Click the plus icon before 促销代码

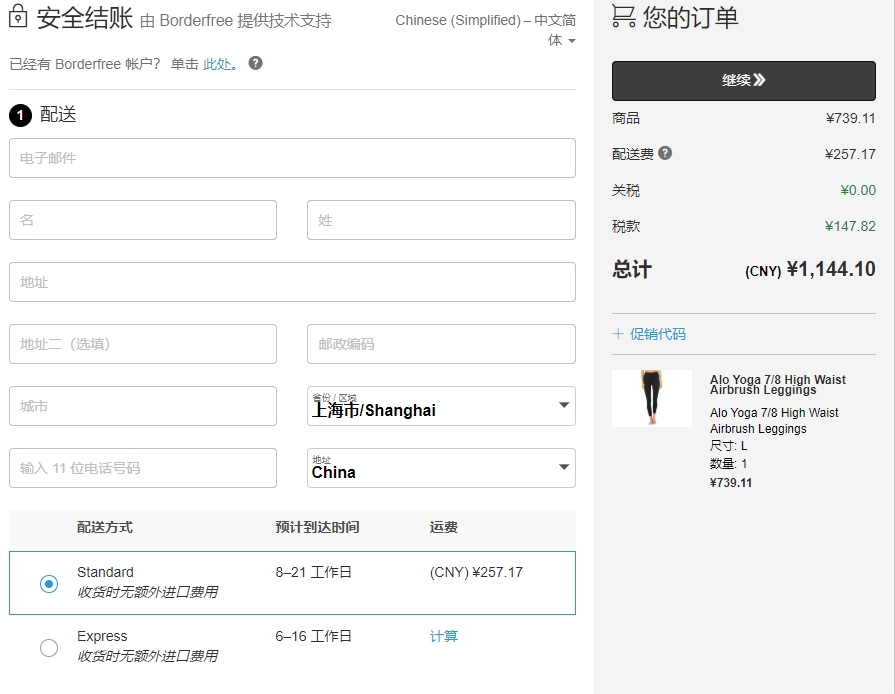click(x=618, y=334)
